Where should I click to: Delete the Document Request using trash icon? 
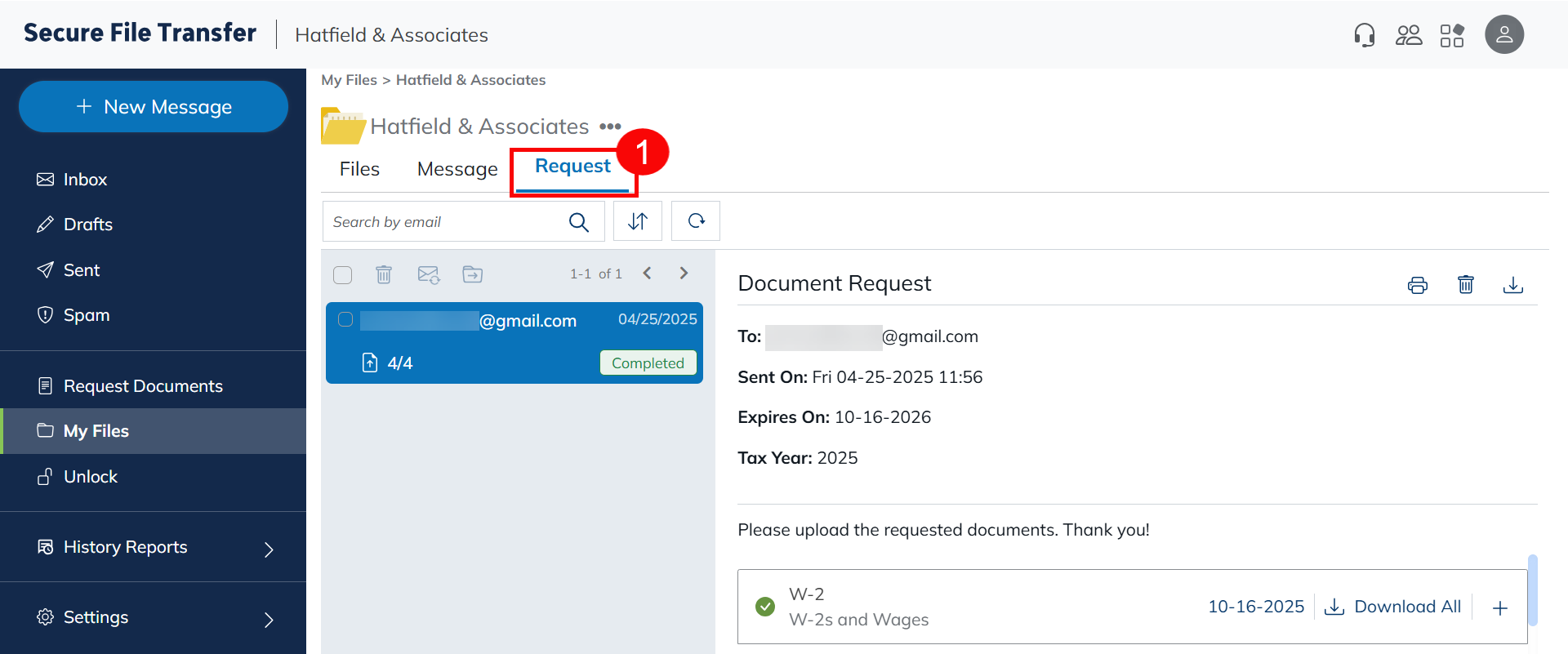pos(1466,284)
